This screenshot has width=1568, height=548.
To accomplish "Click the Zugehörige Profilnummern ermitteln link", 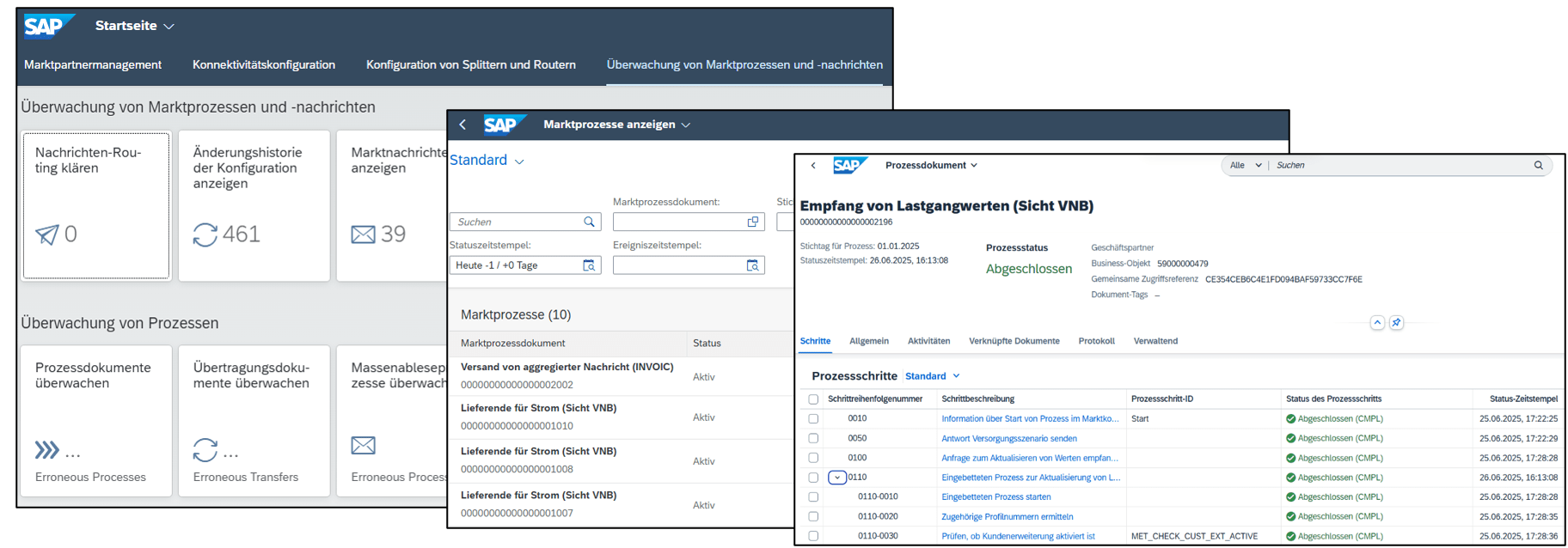I will tap(1007, 517).
